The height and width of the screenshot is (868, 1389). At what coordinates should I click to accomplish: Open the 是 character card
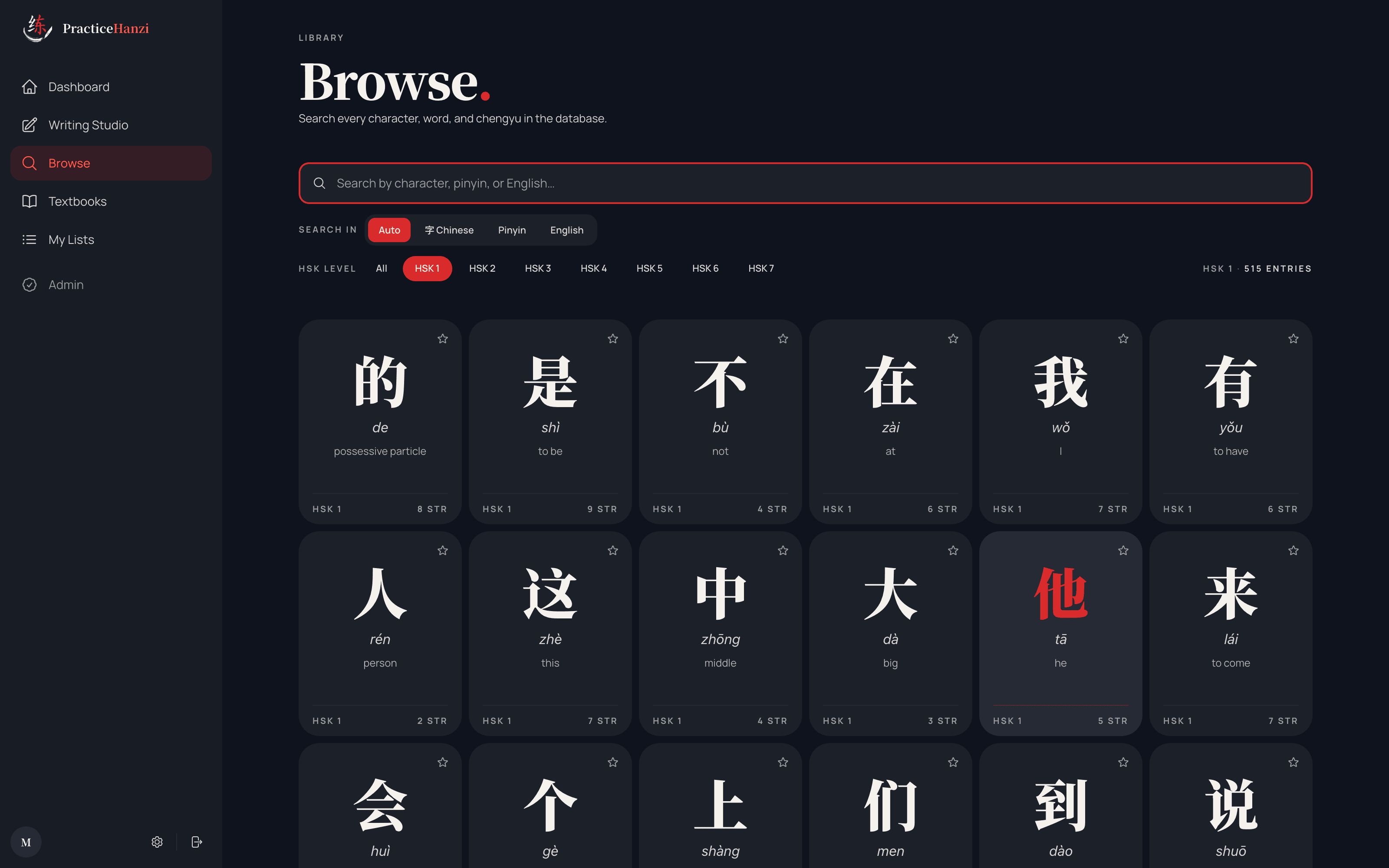550,422
